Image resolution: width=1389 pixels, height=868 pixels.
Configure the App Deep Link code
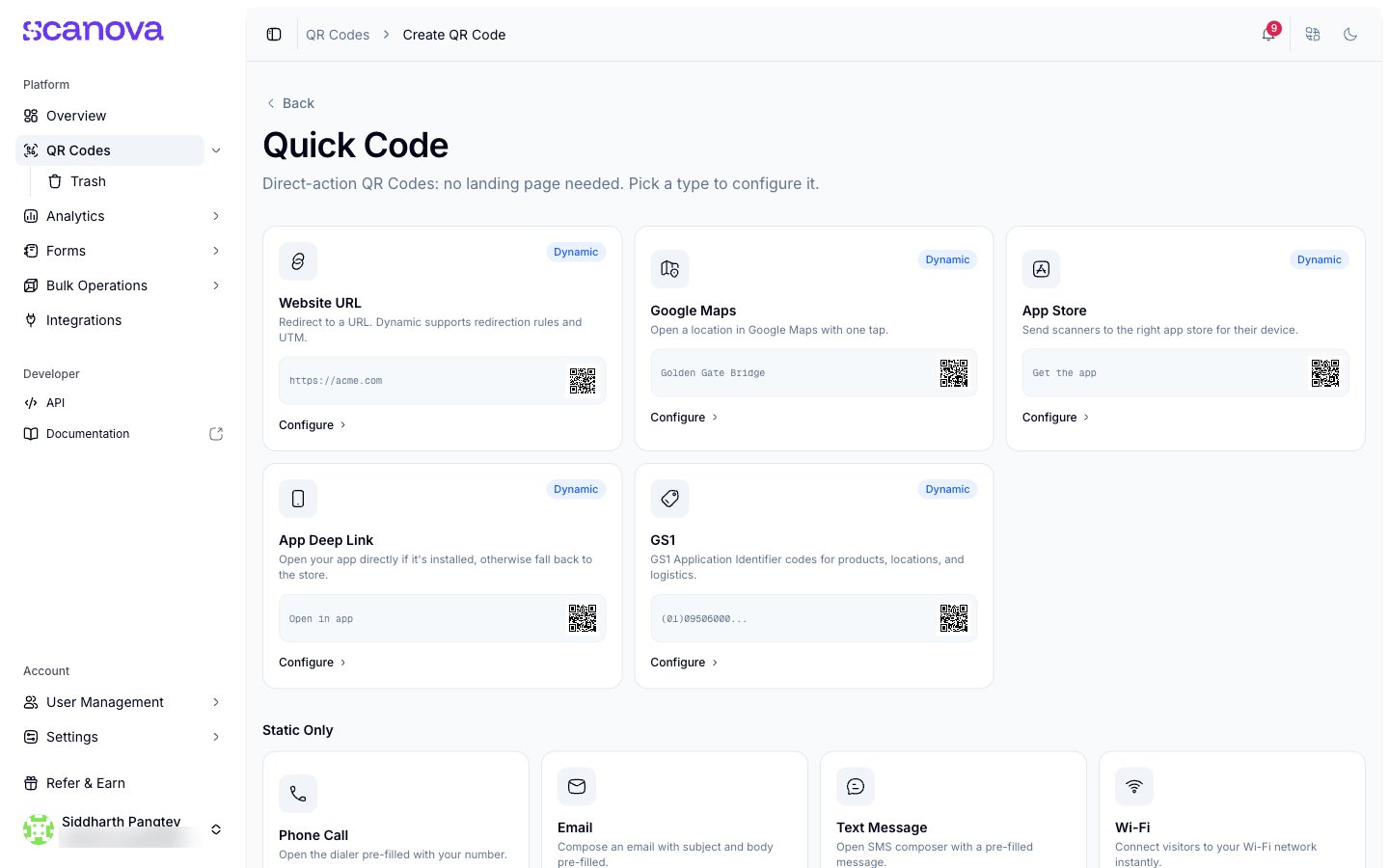[313, 663]
